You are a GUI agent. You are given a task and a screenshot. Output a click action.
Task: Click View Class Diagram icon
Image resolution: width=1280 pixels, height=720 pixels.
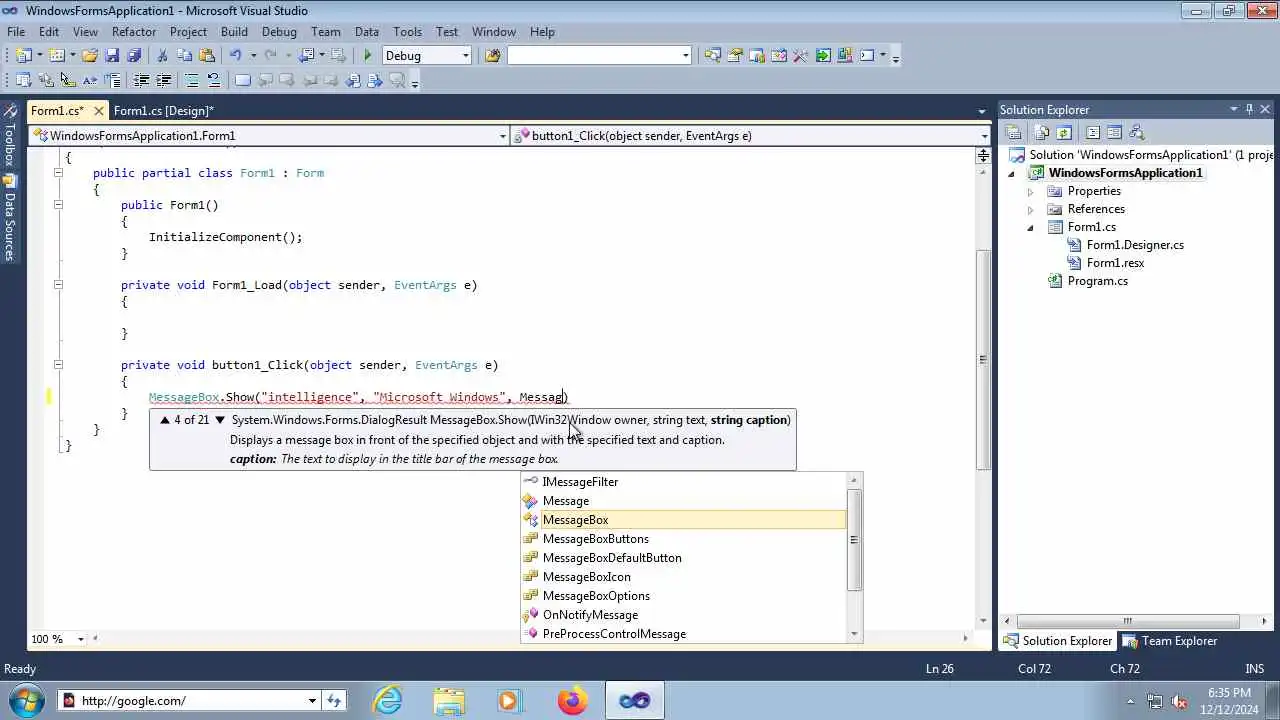pos(1136,132)
